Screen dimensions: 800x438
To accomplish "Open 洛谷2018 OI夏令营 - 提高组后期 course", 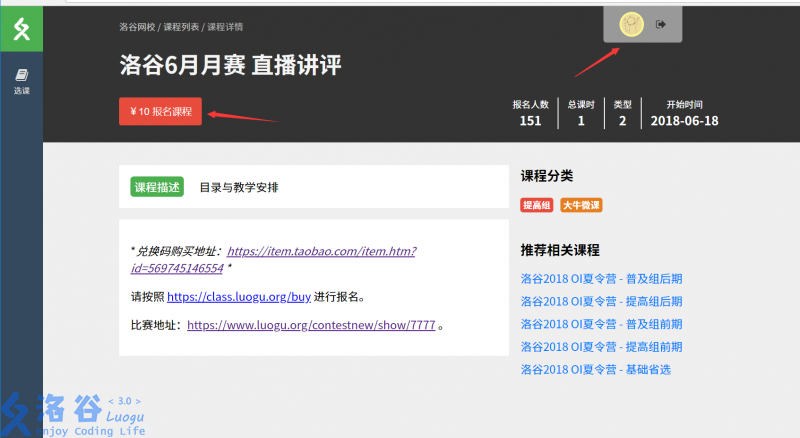I will point(601,301).
